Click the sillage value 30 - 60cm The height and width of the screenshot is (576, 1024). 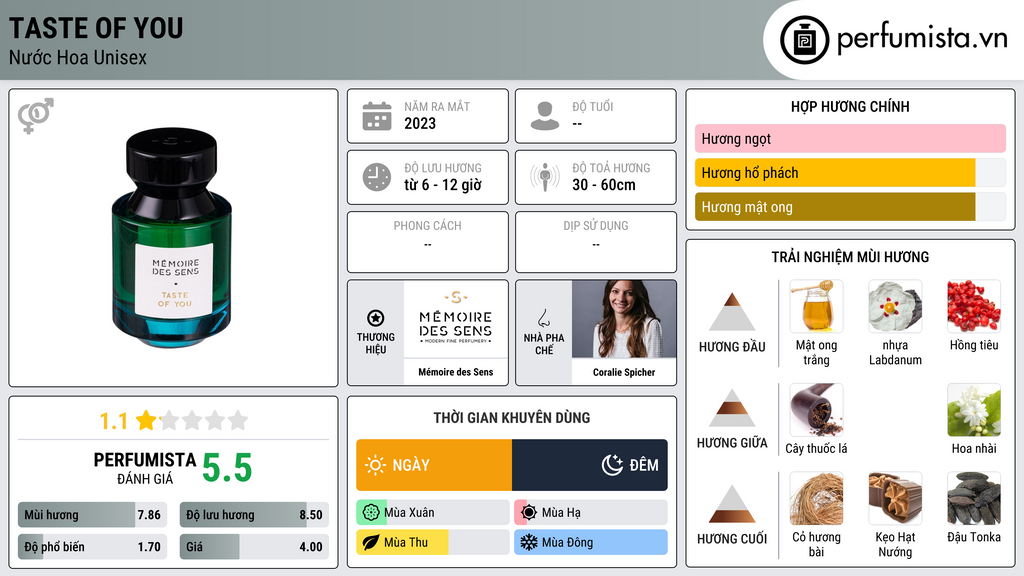[604, 185]
